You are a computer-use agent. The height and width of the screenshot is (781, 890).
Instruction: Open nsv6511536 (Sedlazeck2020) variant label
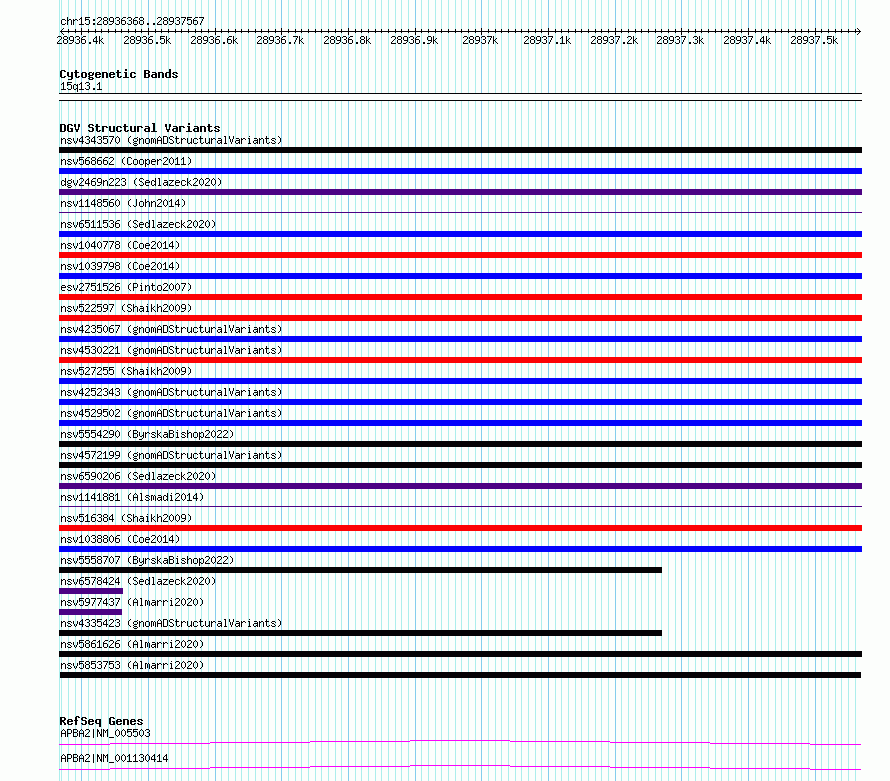click(x=138, y=224)
